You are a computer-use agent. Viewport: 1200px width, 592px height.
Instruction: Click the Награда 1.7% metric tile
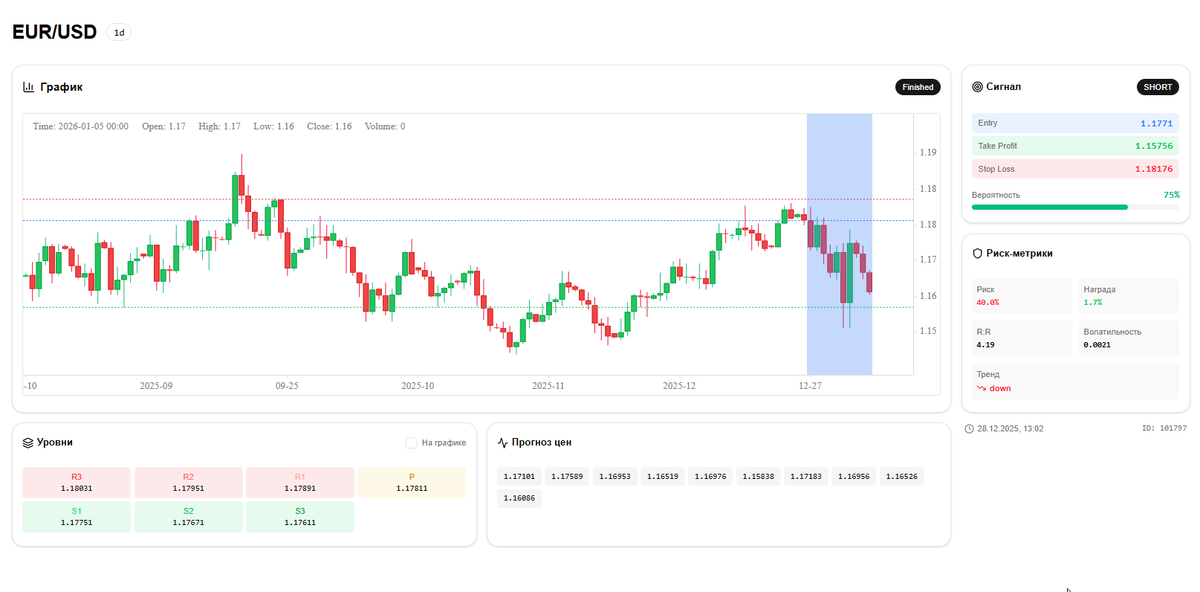point(1129,295)
